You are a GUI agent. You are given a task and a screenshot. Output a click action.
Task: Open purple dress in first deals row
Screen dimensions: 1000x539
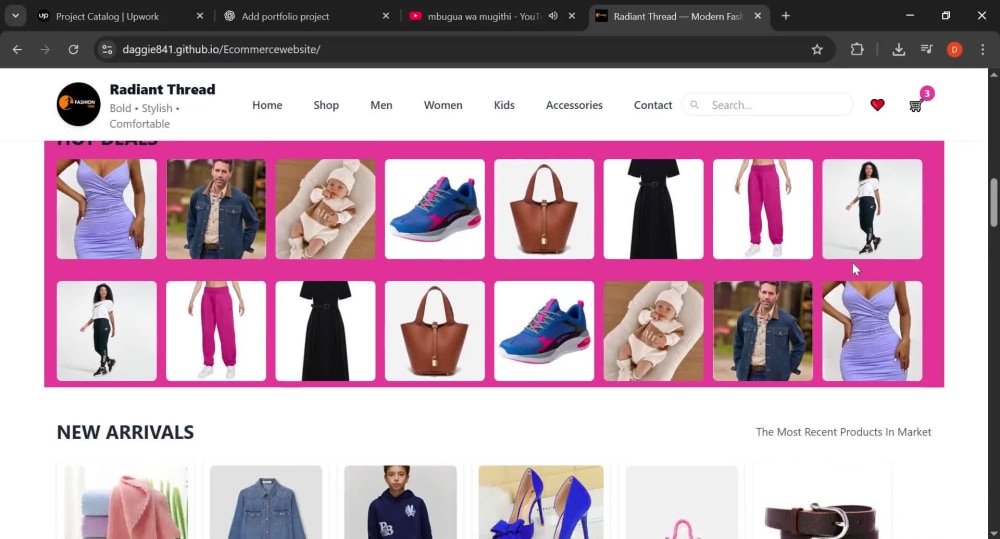point(107,209)
